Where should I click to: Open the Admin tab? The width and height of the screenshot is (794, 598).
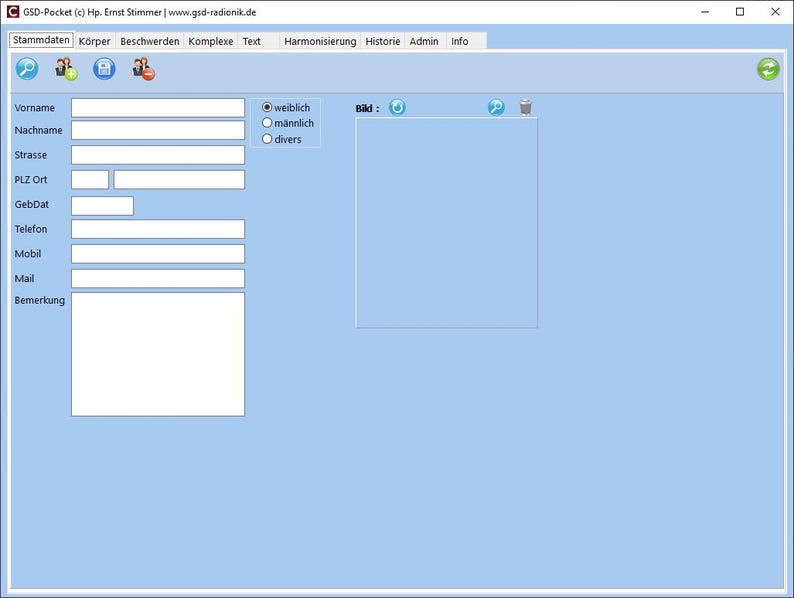[424, 41]
